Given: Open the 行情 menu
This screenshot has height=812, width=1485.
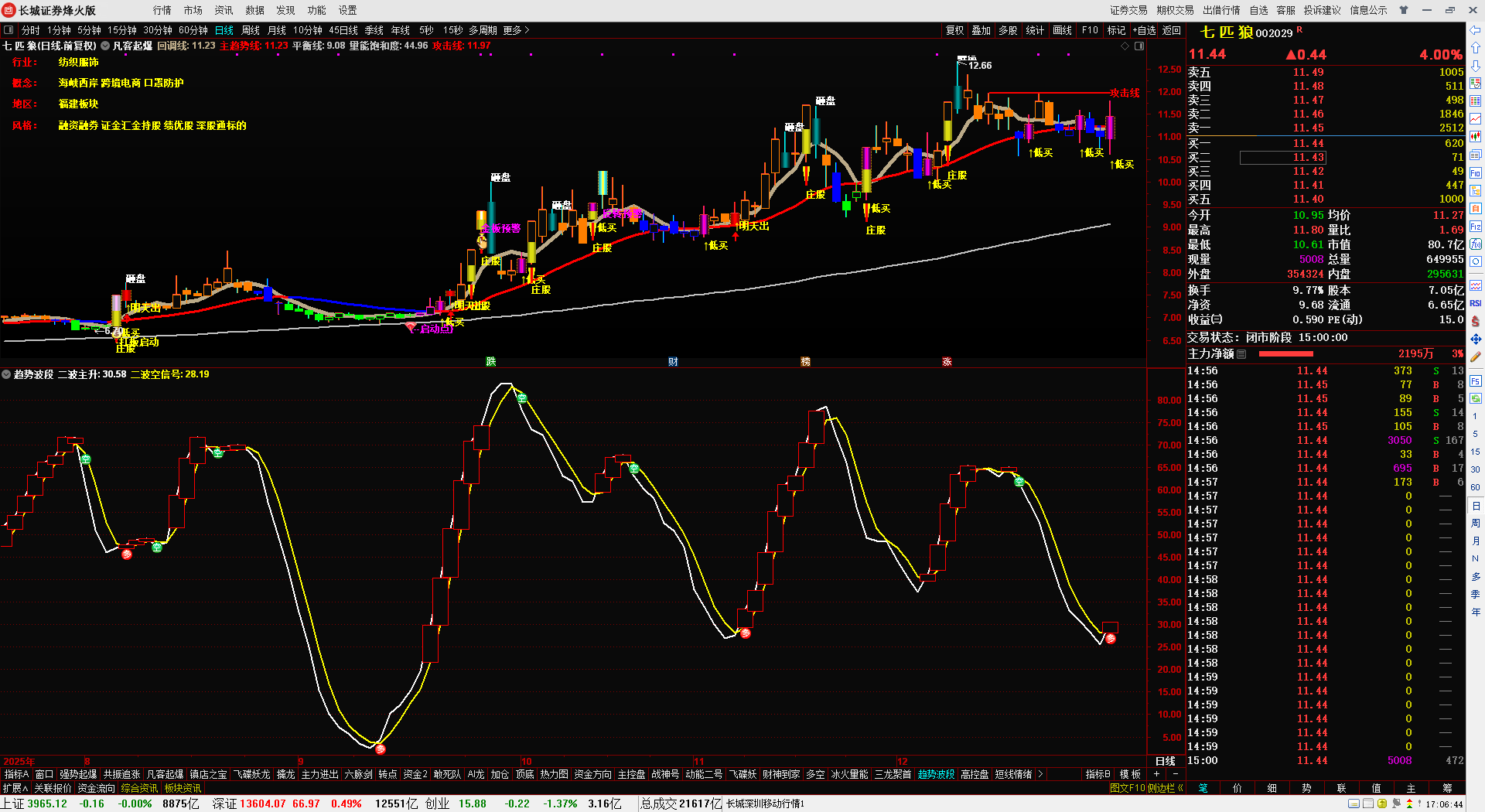Looking at the screenshot, I should (x=162, y=10).
